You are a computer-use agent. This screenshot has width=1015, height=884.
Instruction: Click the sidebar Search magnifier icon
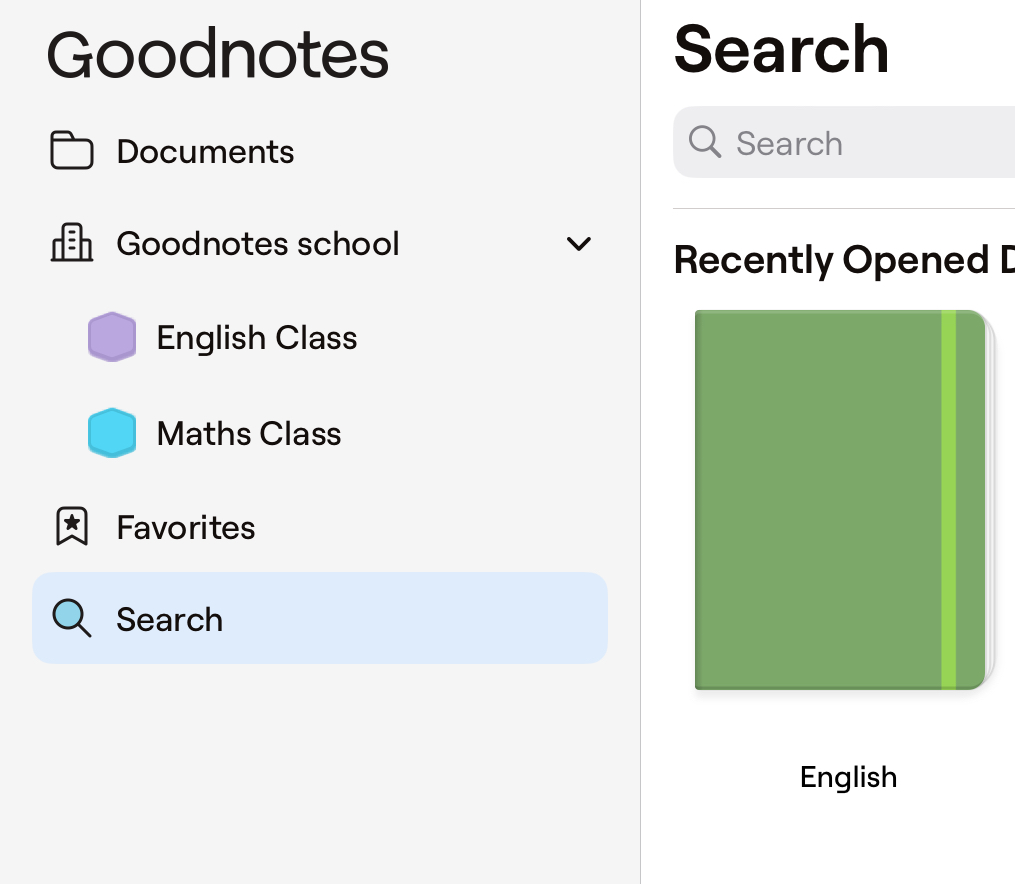(x=71, y=619)
